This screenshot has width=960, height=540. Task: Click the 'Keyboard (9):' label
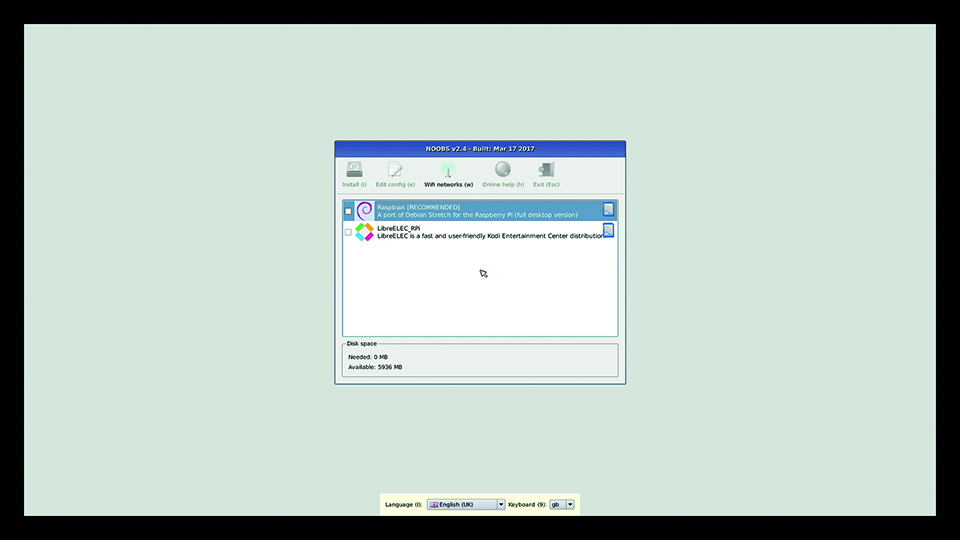pos(527,504)
